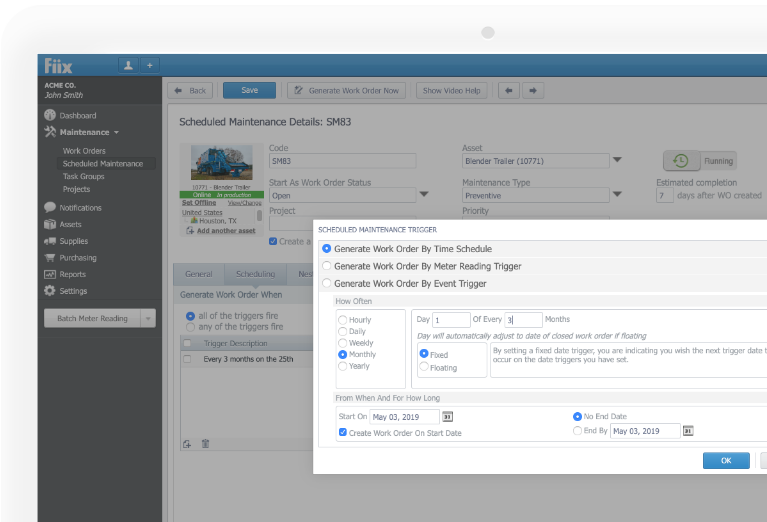The height and width of the screenshot is (522, 767).
Task: Open Notifications in sidebar
Action: point(73,207)
